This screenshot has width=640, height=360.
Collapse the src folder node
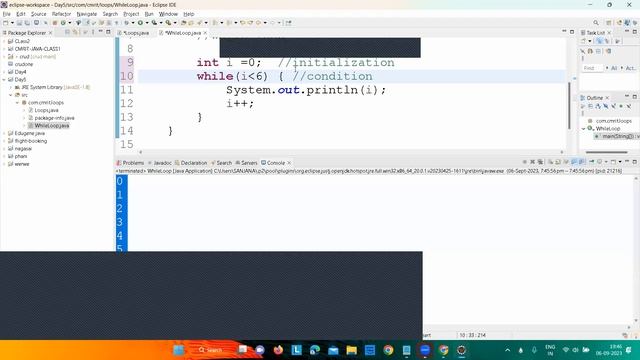11,95
